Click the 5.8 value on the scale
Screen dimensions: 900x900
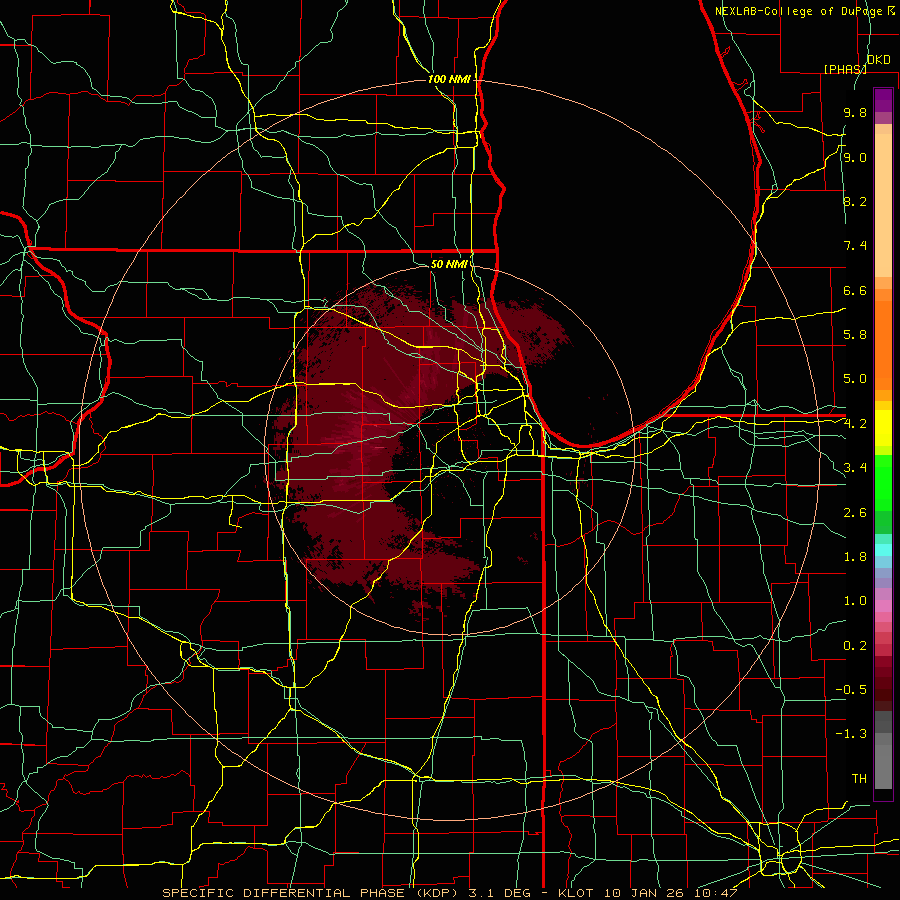(x=855, y=335)
